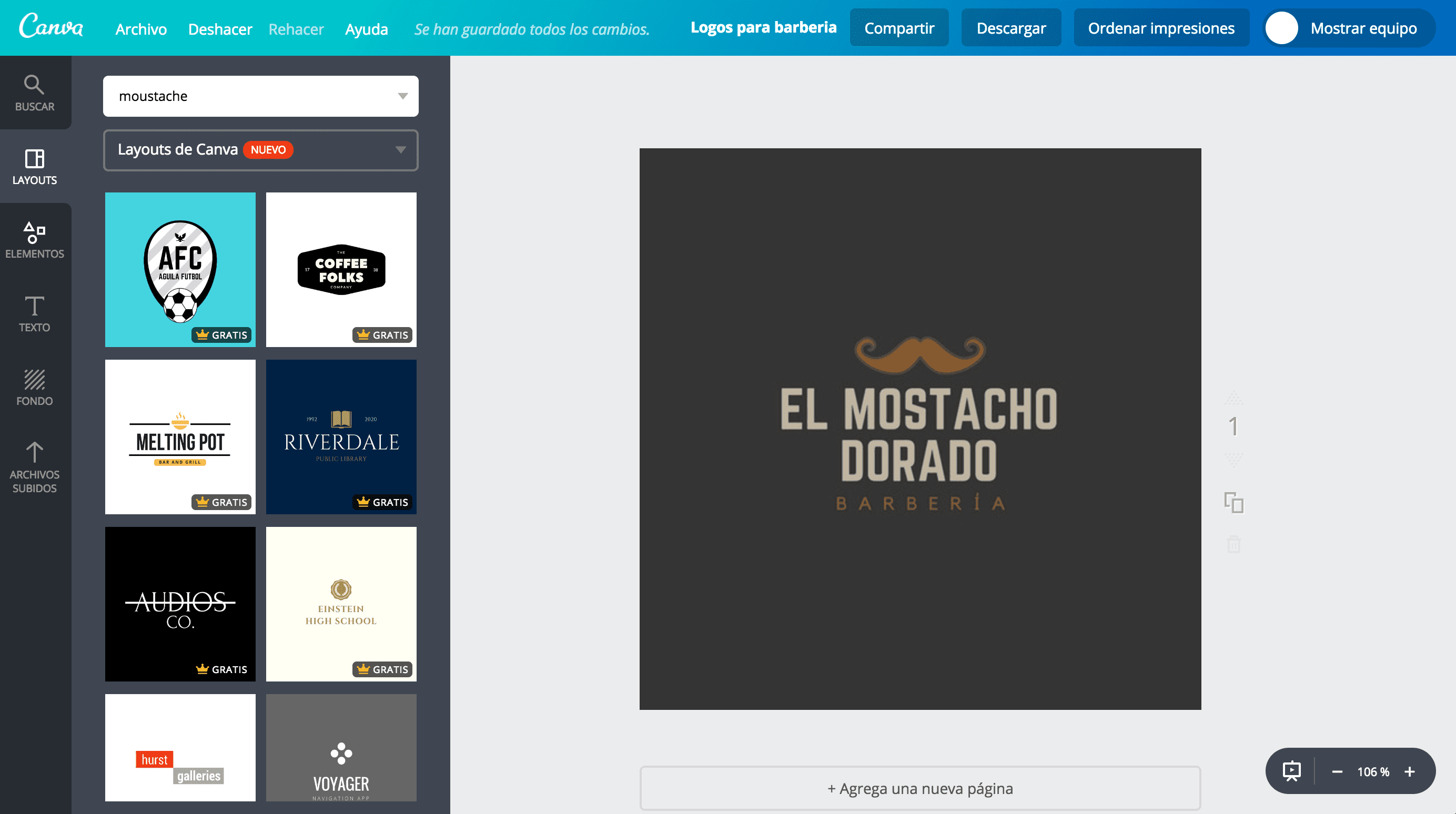Move page down arrow

(1234, 460)
